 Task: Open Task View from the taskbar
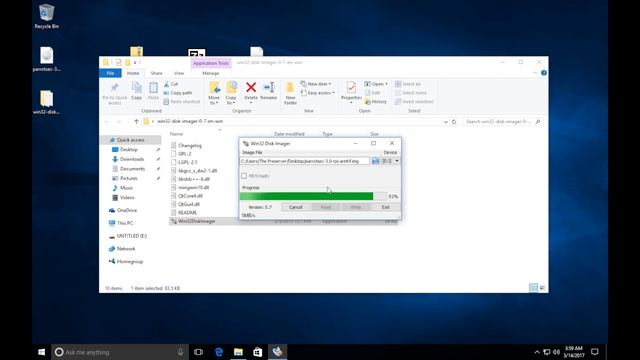(x=198, y=352)
